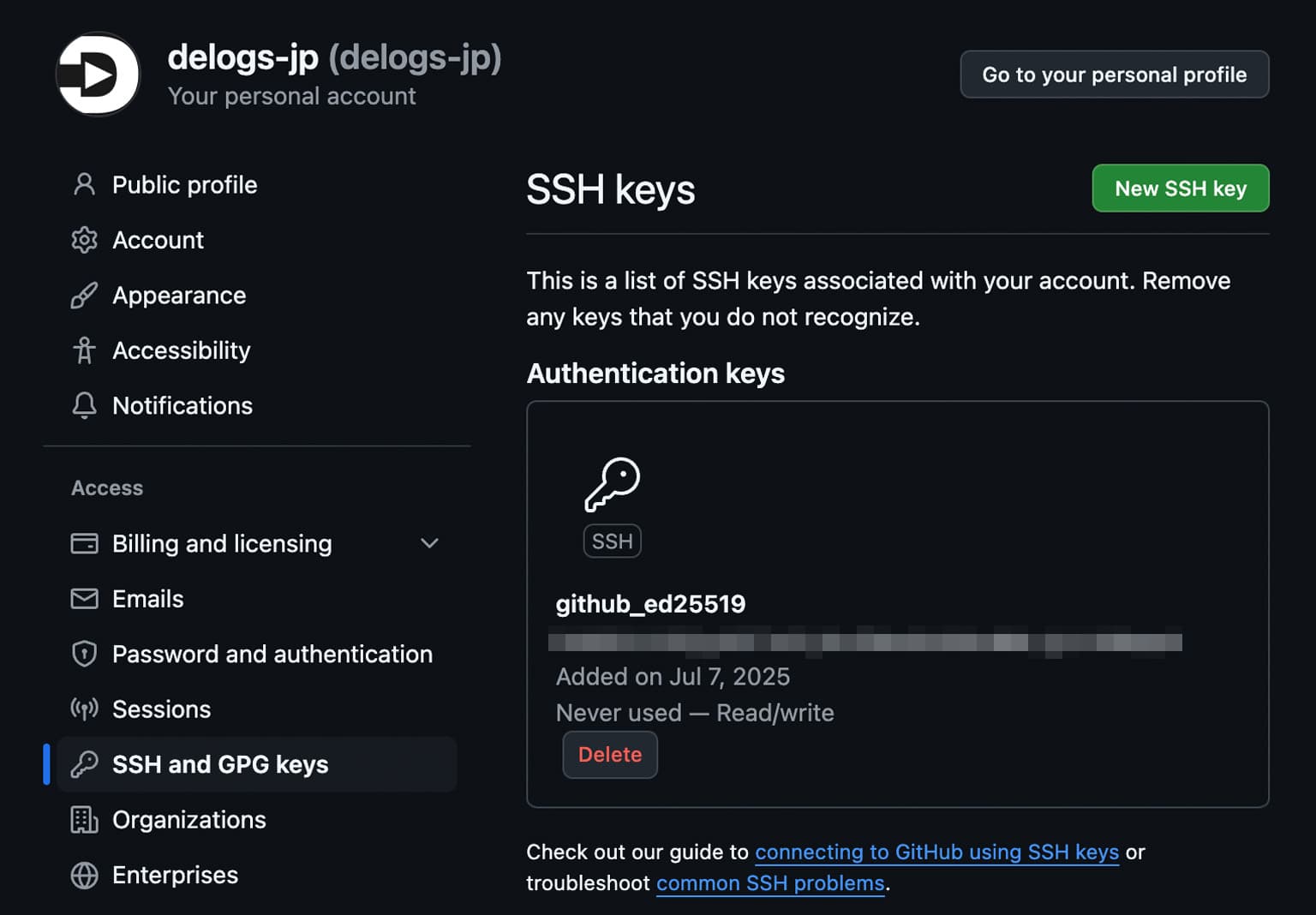1316x915 pixels.
Task: Open the Account settings page
Action: [x=257, y=240]
